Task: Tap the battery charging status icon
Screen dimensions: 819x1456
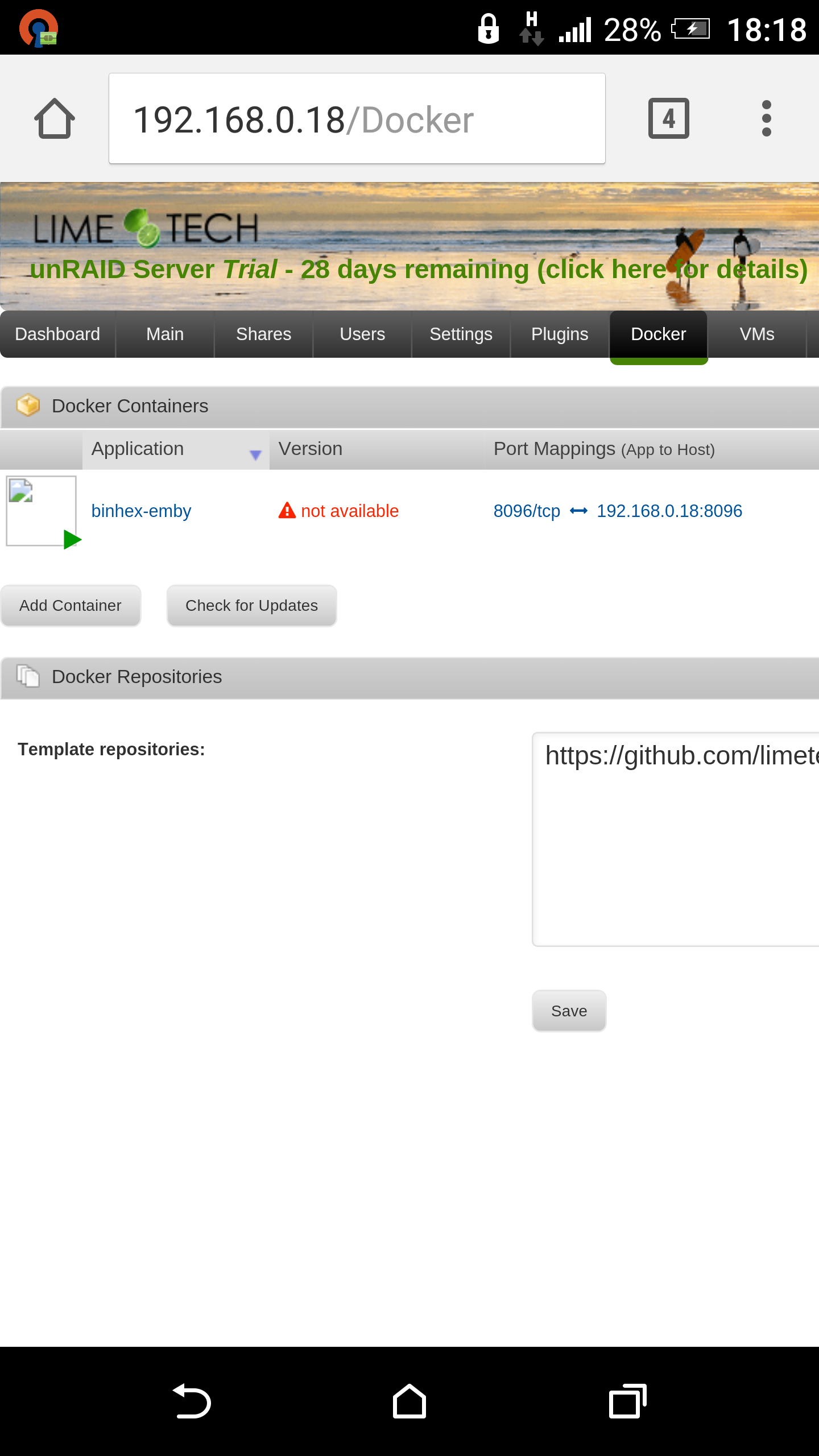Action: point(690,29)
